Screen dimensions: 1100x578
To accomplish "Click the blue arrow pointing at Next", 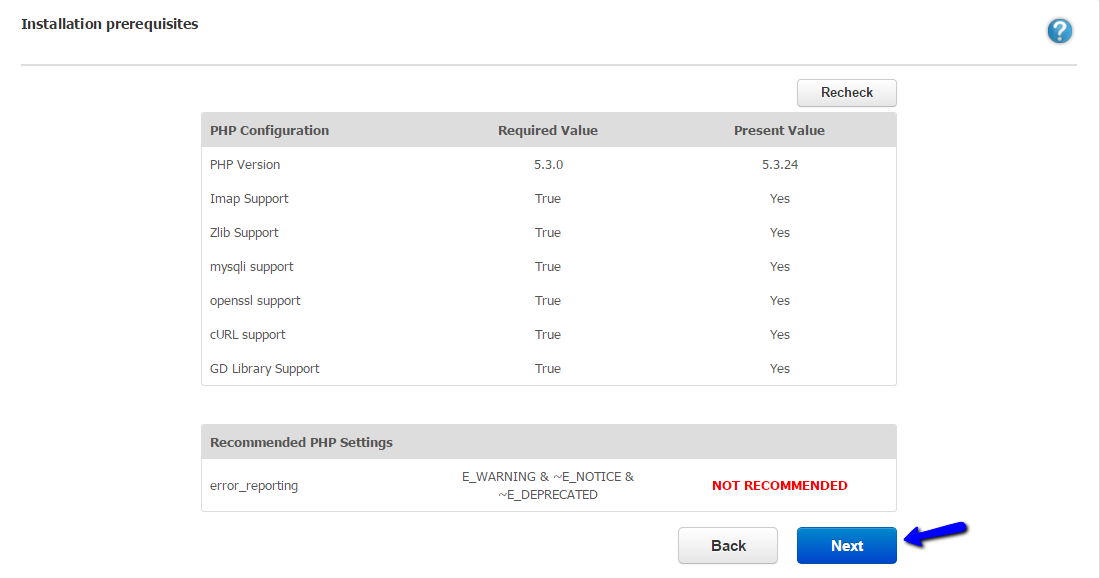I will [x=935, y=534].
